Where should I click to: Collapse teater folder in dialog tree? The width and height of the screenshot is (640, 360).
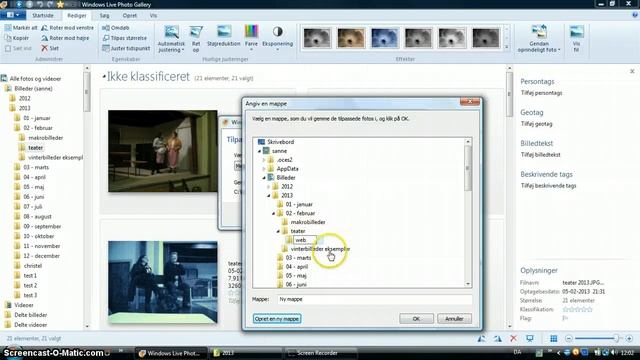[278, 231]
